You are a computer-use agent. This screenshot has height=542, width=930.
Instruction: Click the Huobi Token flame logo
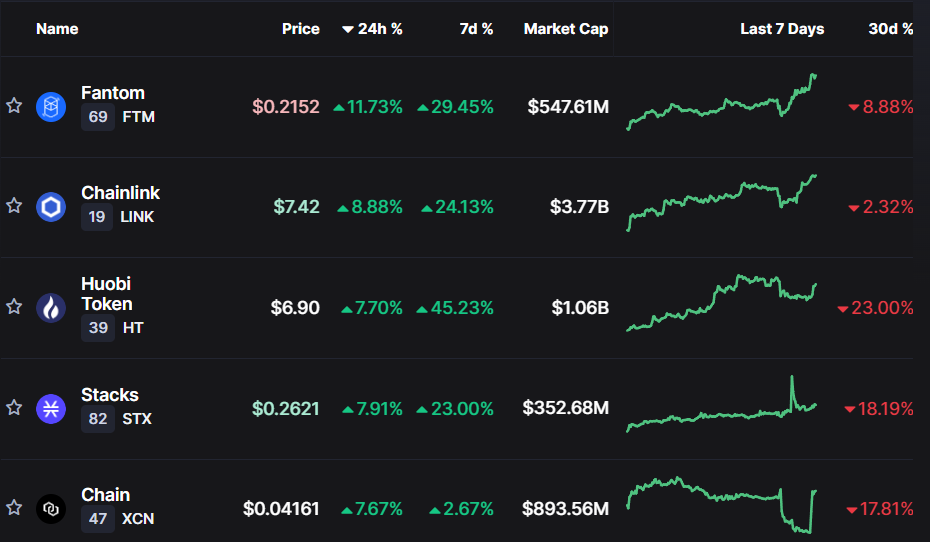(51, 307)
